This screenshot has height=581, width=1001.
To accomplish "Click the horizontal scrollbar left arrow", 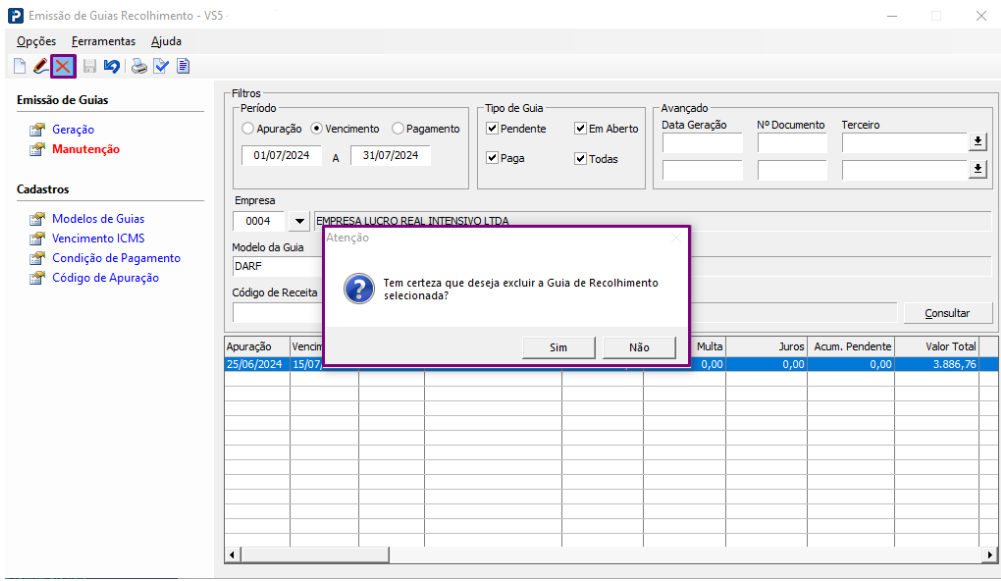I will (233, 554).
